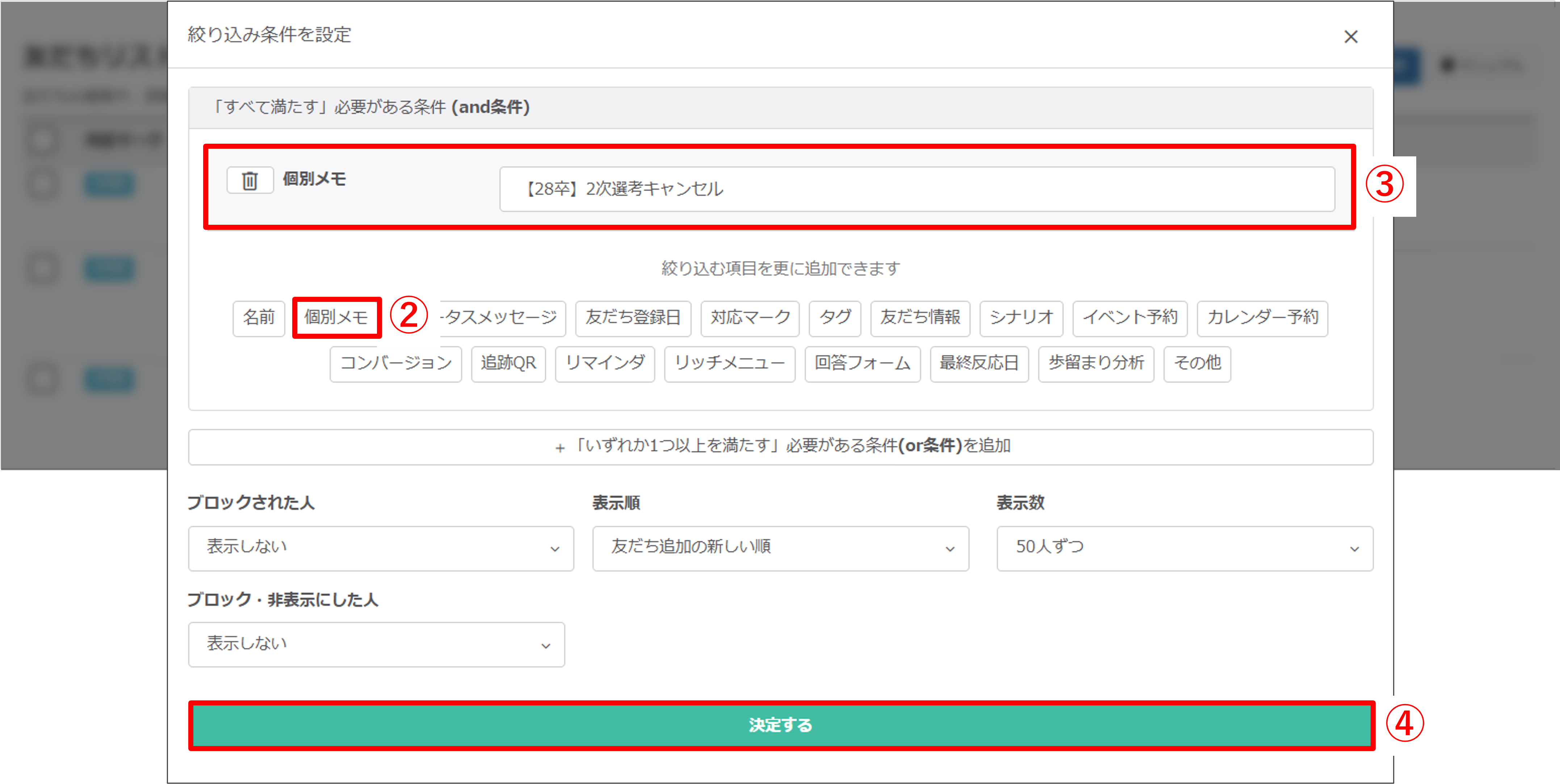Open the 表示順 sort order dropdown

780,548
